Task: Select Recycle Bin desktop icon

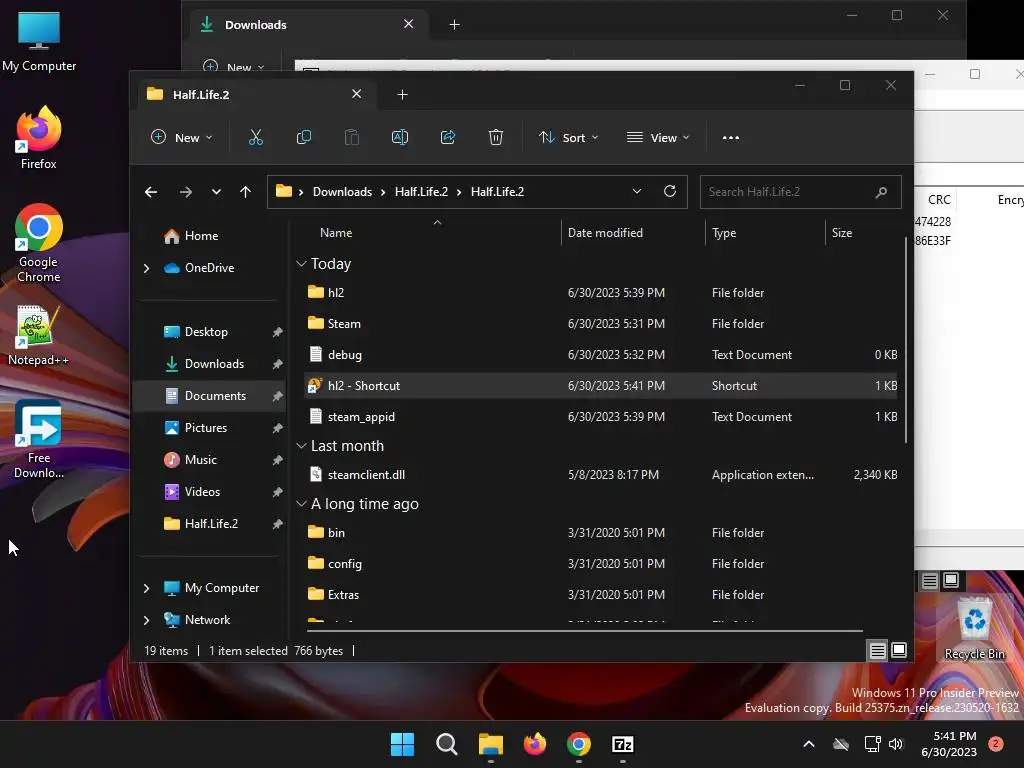Action: point(974,628)
